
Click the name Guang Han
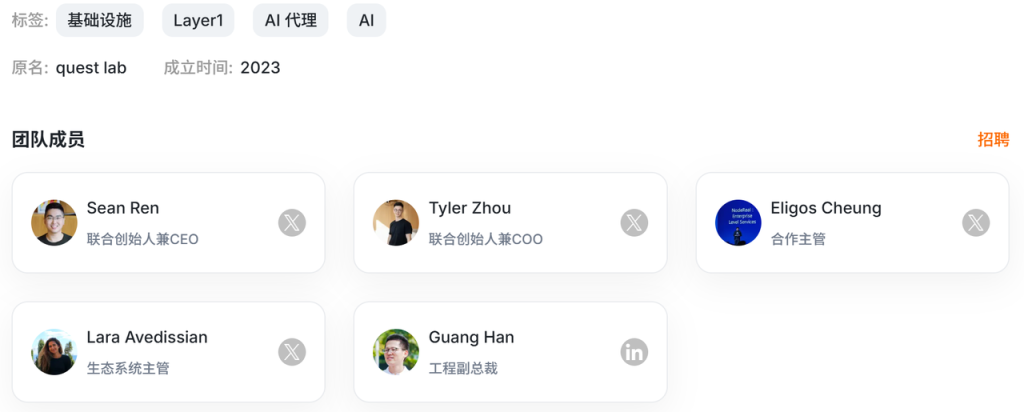(472, 337)
